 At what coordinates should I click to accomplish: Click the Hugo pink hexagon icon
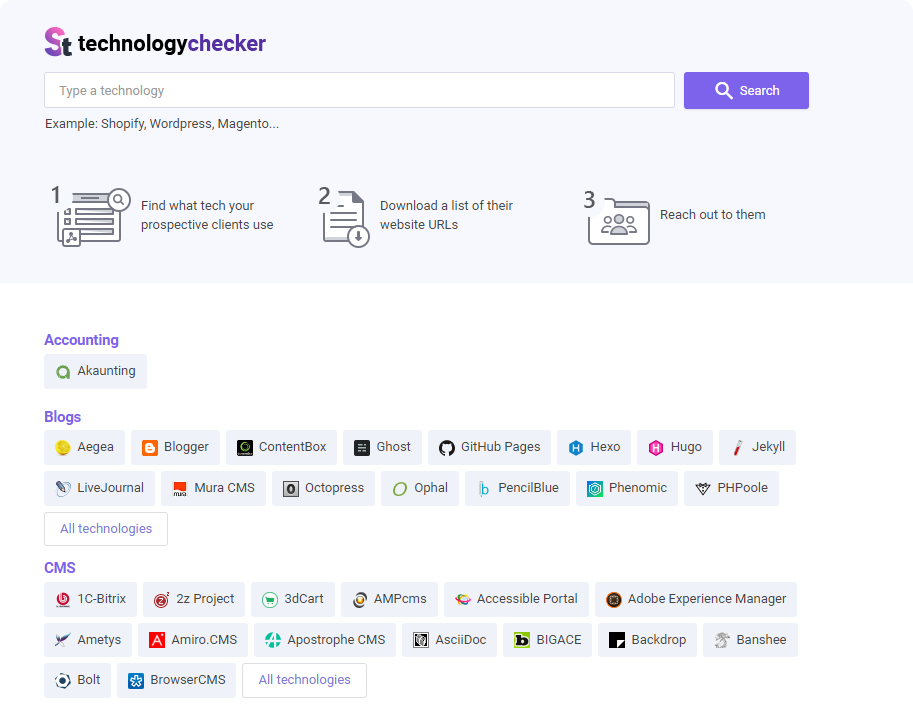(656, 448)
